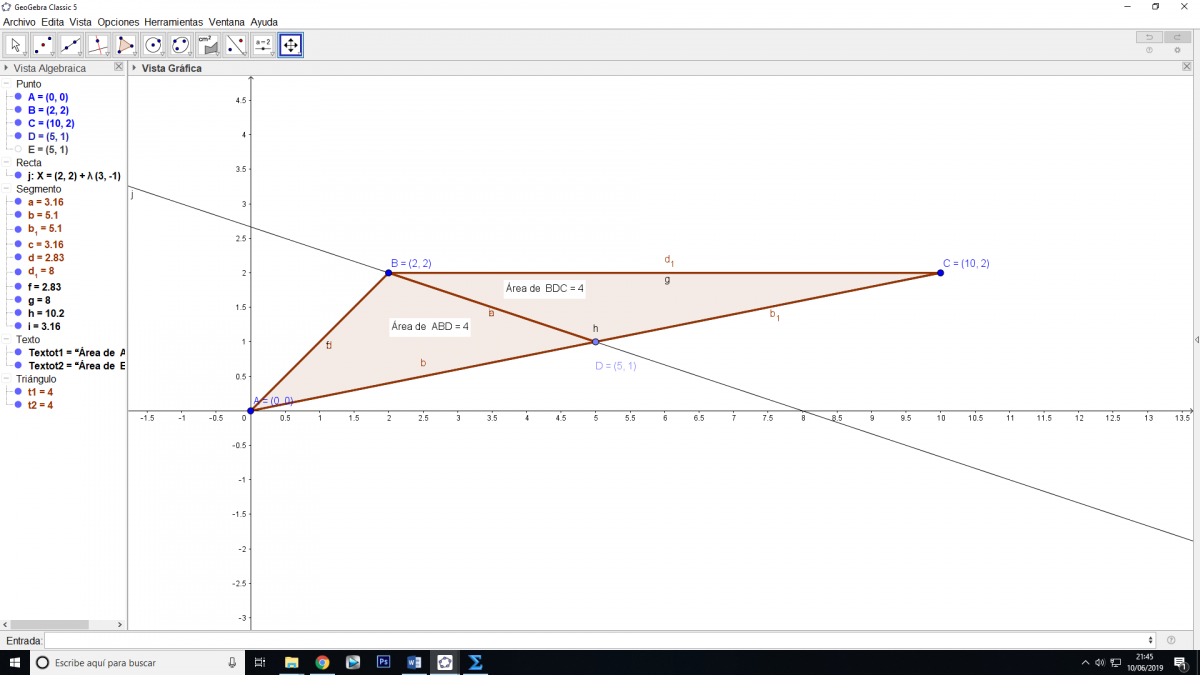Viewport: 1200px width, 675px height.
Task: Choose the Perpendicular line tool
Action: [x=98, y=45]
